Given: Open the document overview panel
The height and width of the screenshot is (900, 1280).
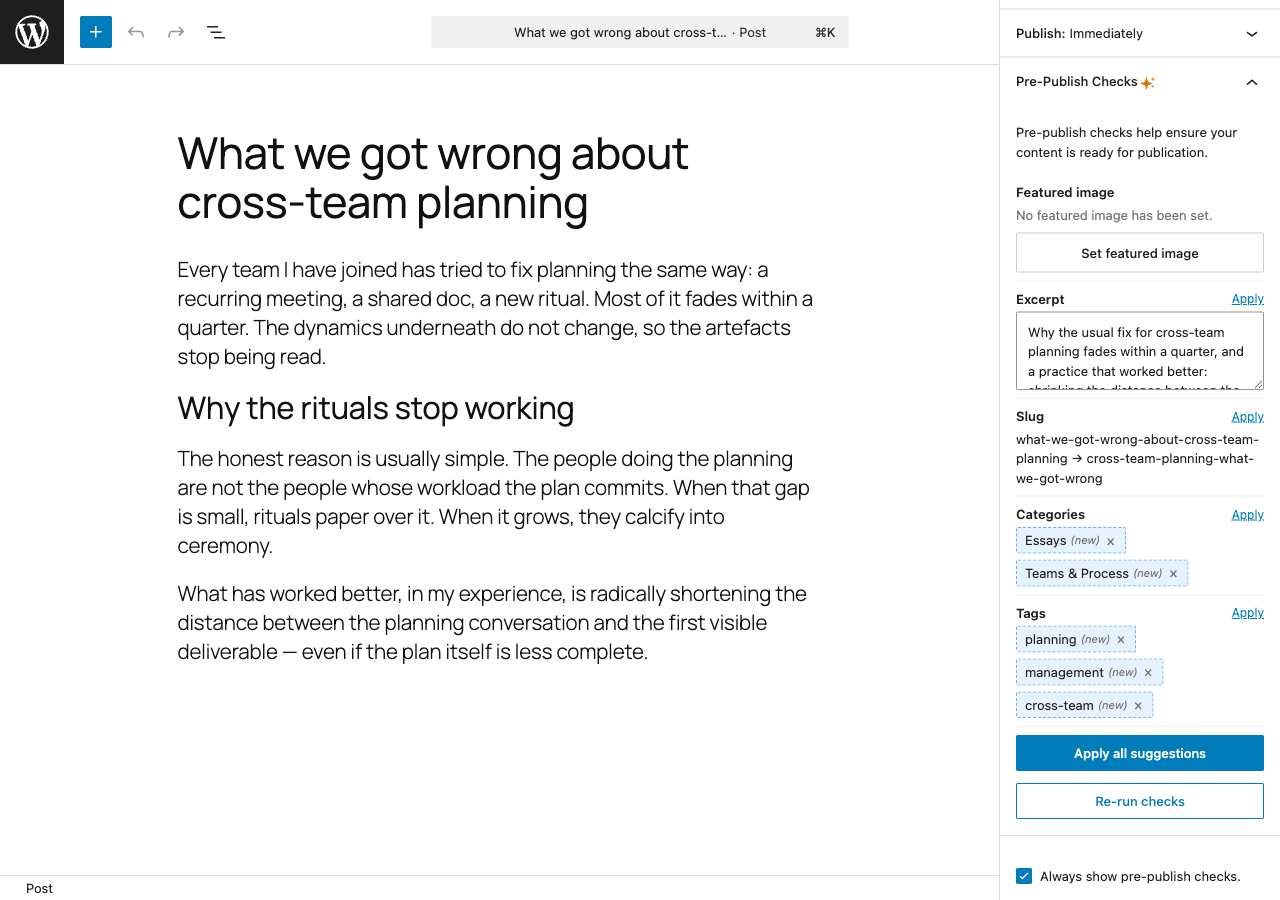Looking at the screenshot, I should coord(215,31).
